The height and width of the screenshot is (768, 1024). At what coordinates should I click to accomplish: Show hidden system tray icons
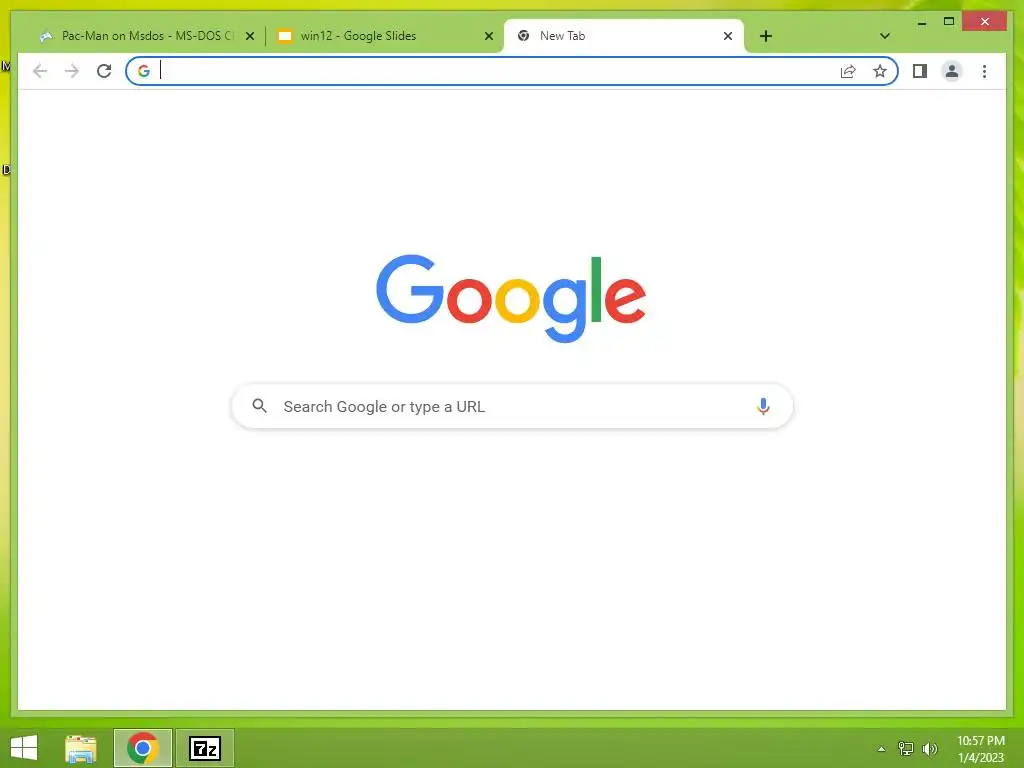881,749
